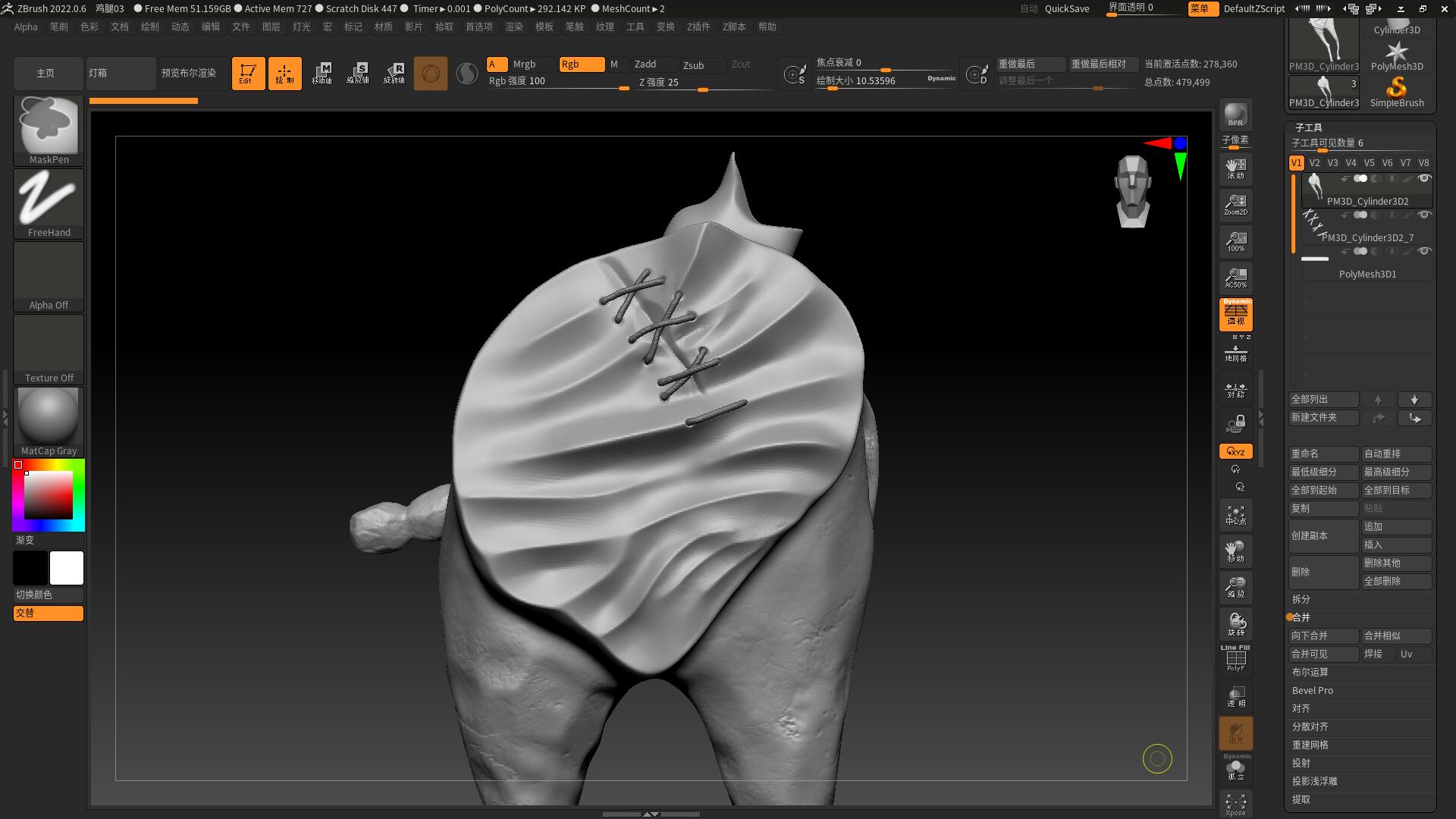Switch to subtool visibility group V3

tap(1332, 162)
